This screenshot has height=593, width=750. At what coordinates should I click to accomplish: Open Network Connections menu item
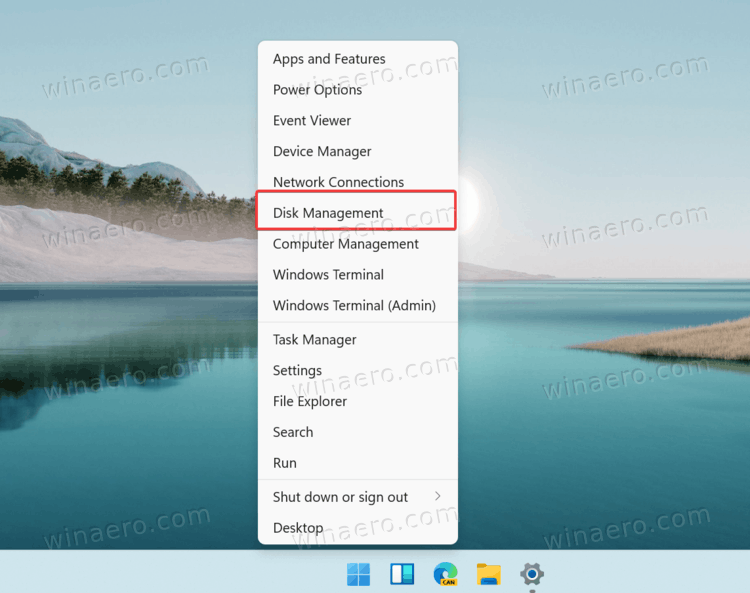click(x=358, y=182)
